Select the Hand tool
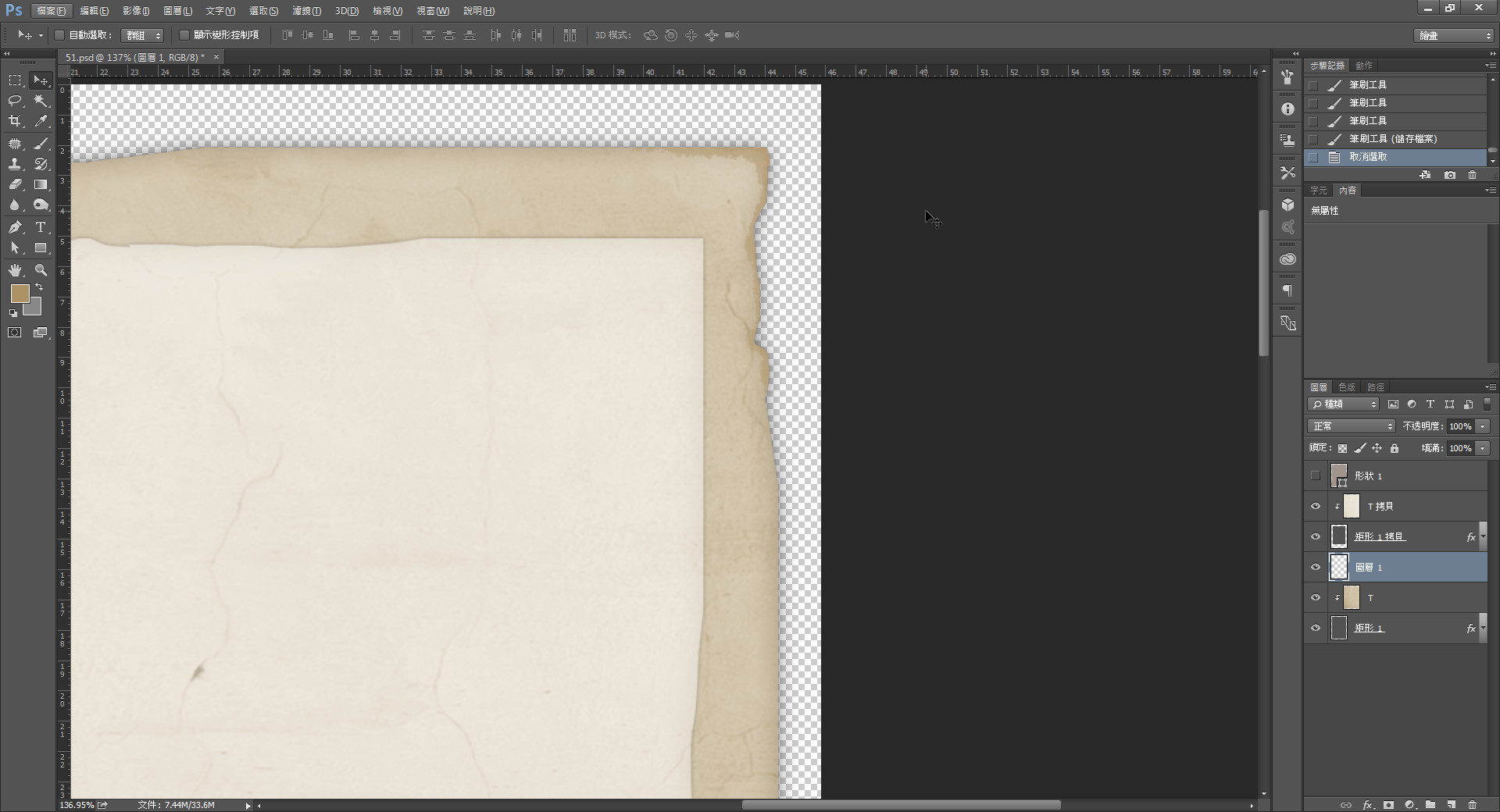 pos(15,270)
